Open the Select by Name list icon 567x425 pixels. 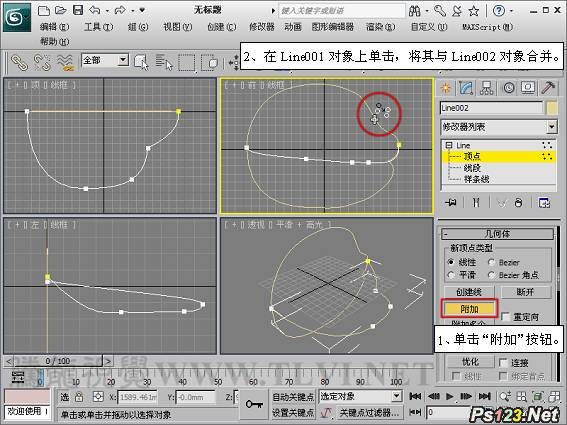pyautogui.click(x=164, y=62)
